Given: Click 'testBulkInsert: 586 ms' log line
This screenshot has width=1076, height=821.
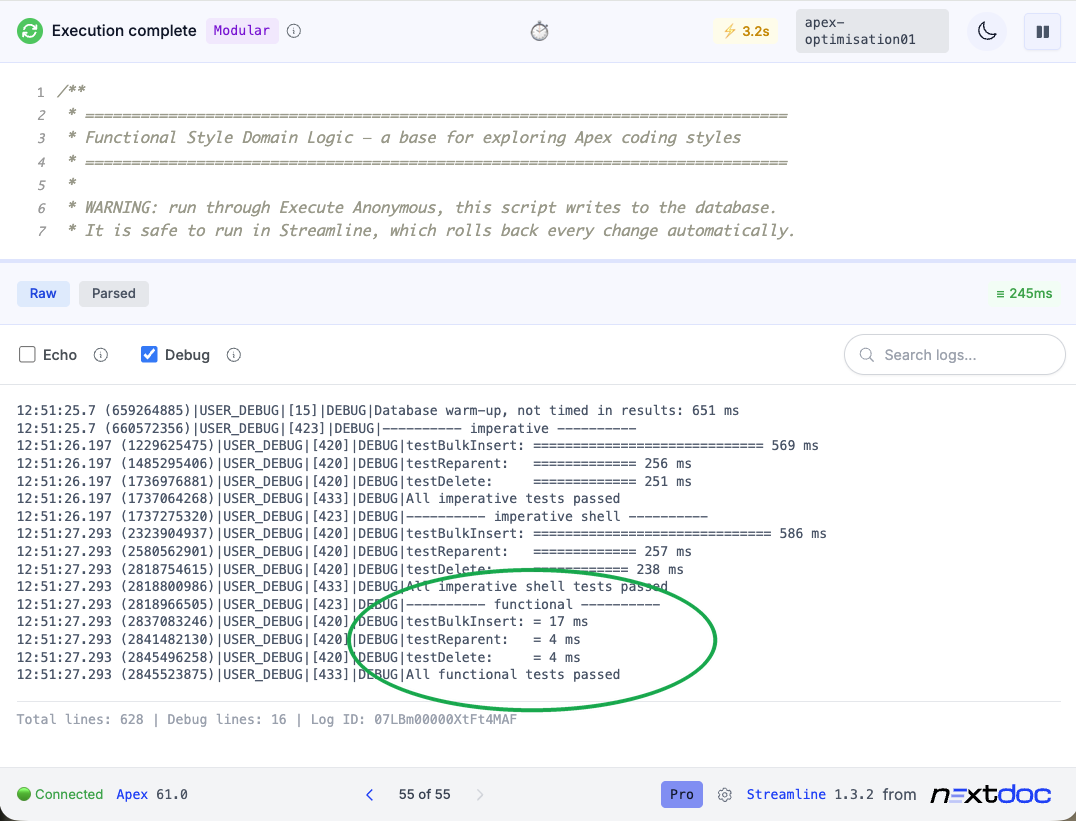Looking at the screenshot, I should [x=421, y=533].
